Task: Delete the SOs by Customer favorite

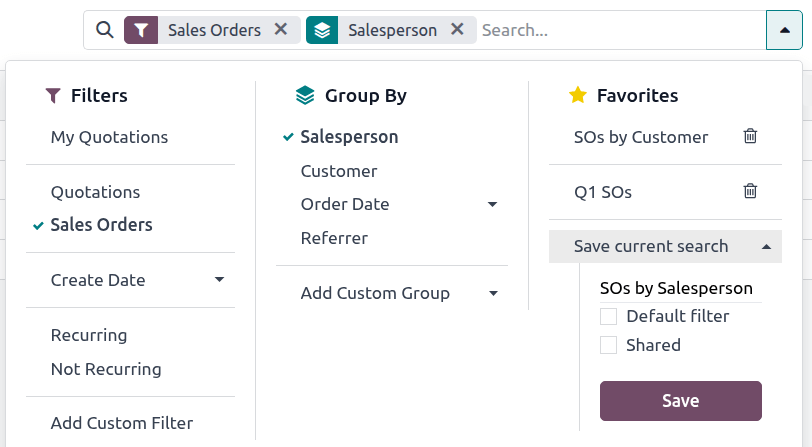Action: click(x=750, y=136)
